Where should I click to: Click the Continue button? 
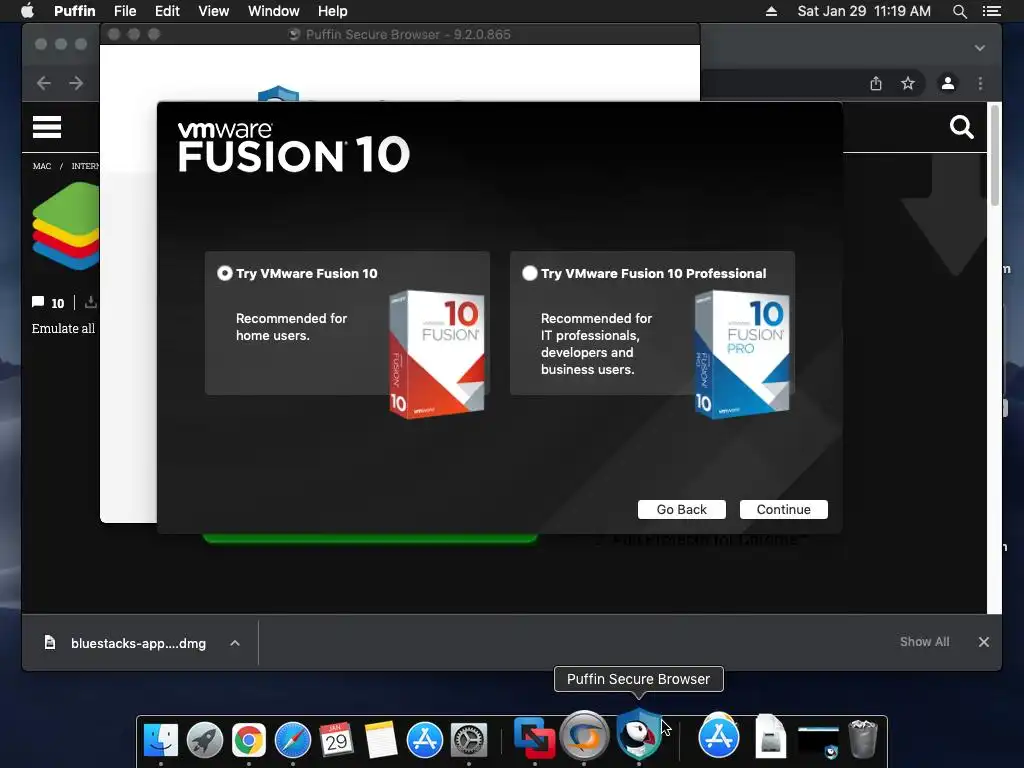pyautogui.click(x=783, y=509)
